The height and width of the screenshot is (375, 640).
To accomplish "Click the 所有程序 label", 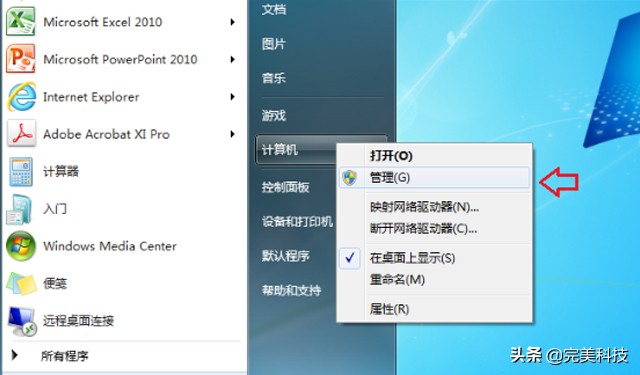I will 64,356.
